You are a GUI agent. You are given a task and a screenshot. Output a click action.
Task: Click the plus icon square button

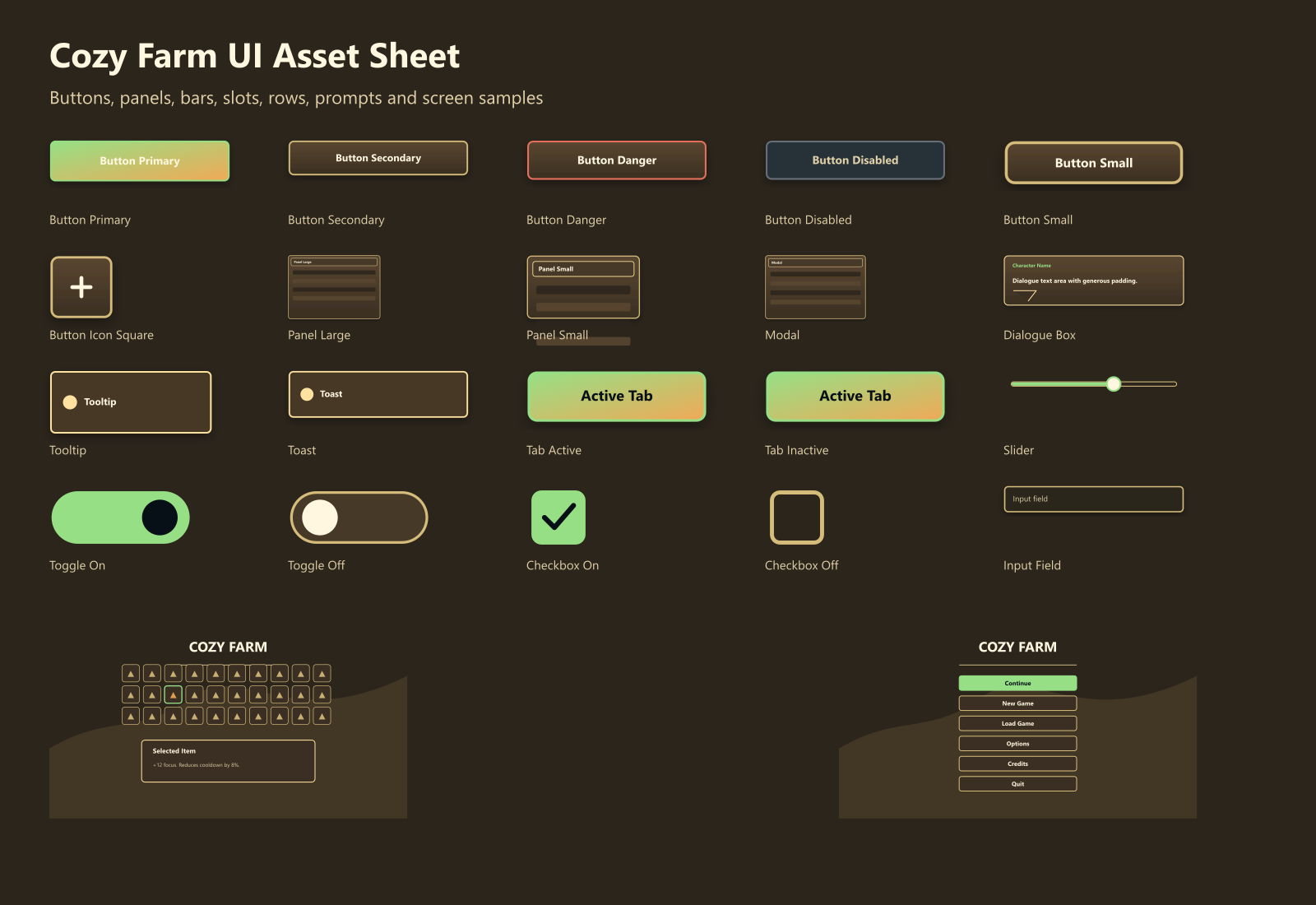click(81, 287)
